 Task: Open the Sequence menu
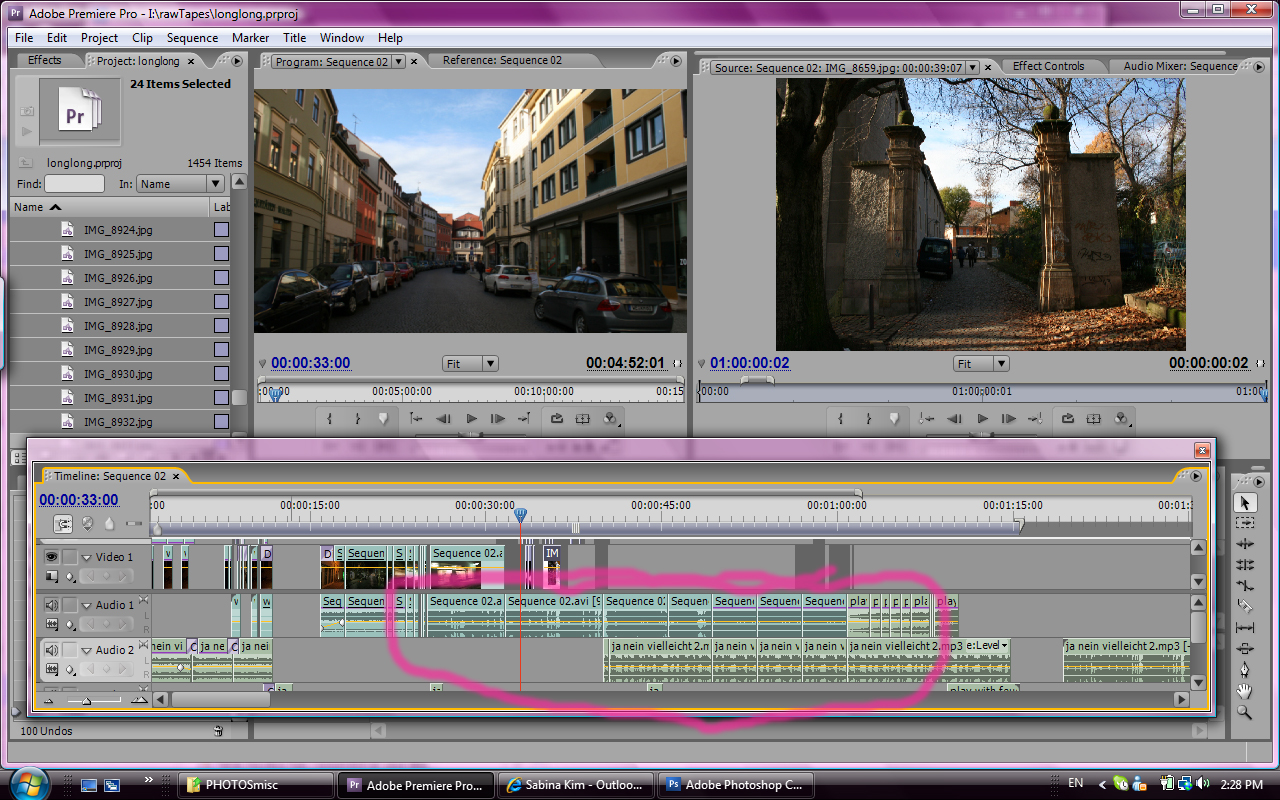coord(192,38)
